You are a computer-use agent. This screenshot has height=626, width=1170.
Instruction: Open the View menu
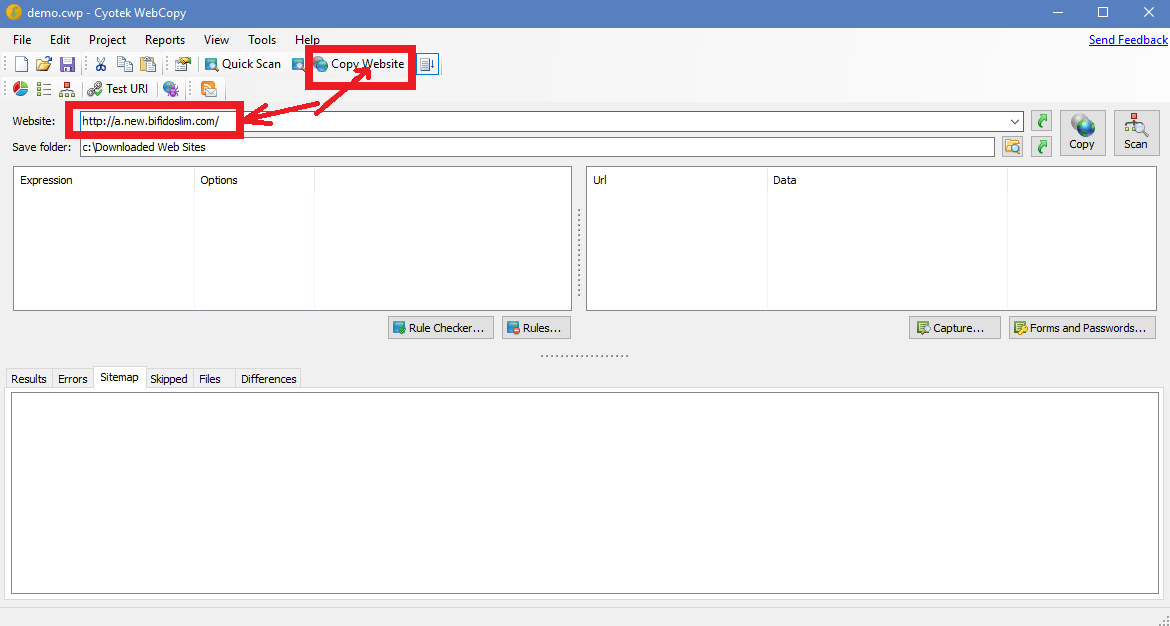click(x=216, y=40)
